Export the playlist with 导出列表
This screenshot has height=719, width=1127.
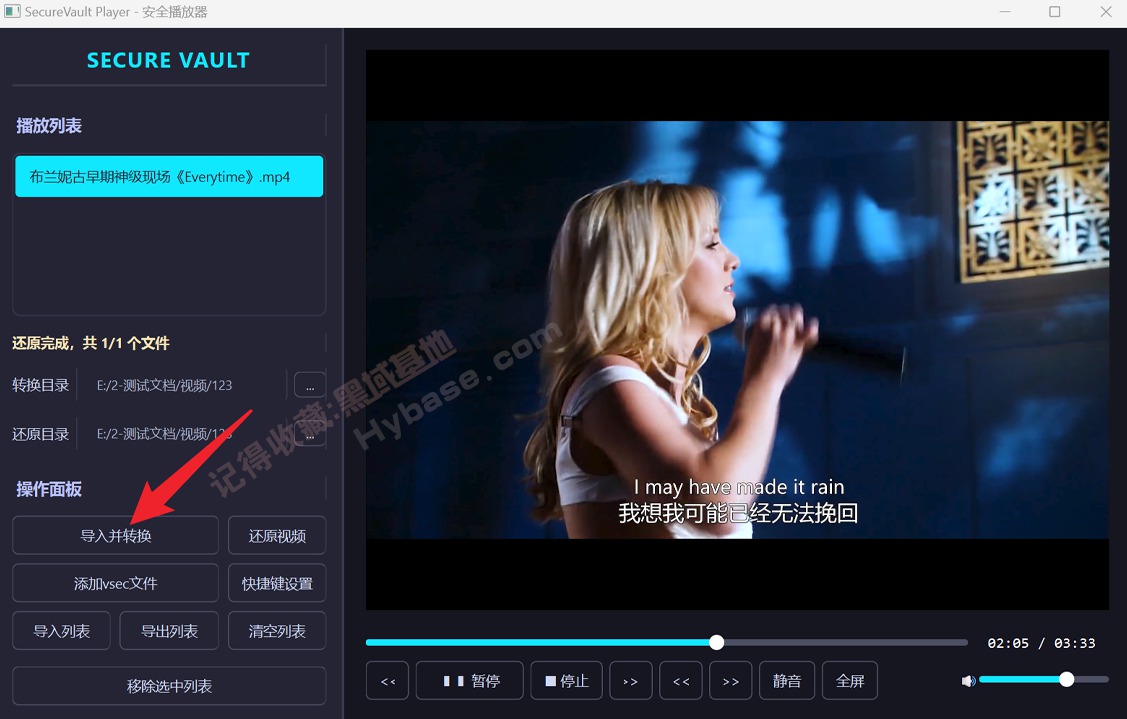point(169,630)
